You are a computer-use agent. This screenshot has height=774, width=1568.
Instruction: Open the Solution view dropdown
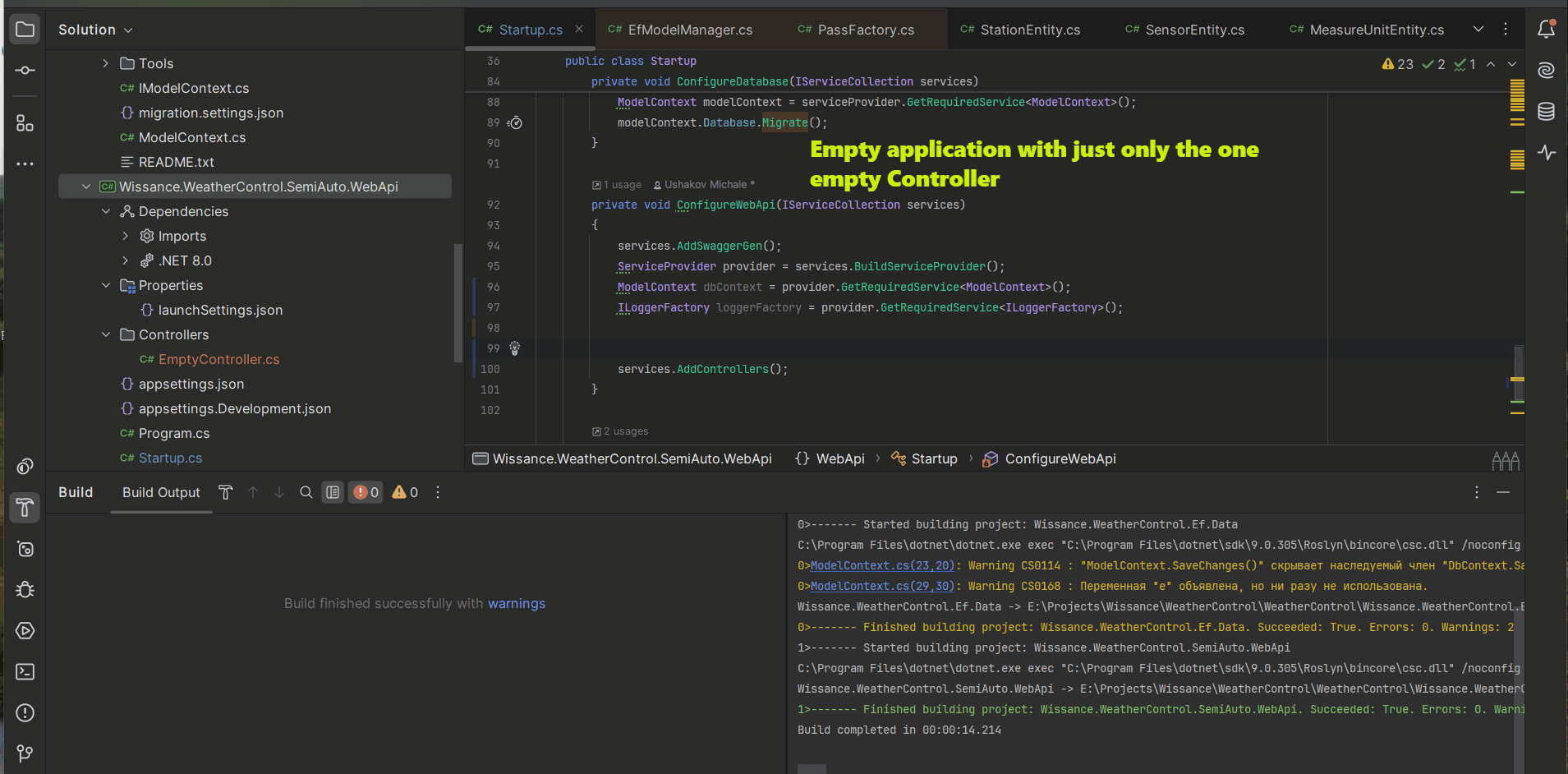[x=95, y=30]
